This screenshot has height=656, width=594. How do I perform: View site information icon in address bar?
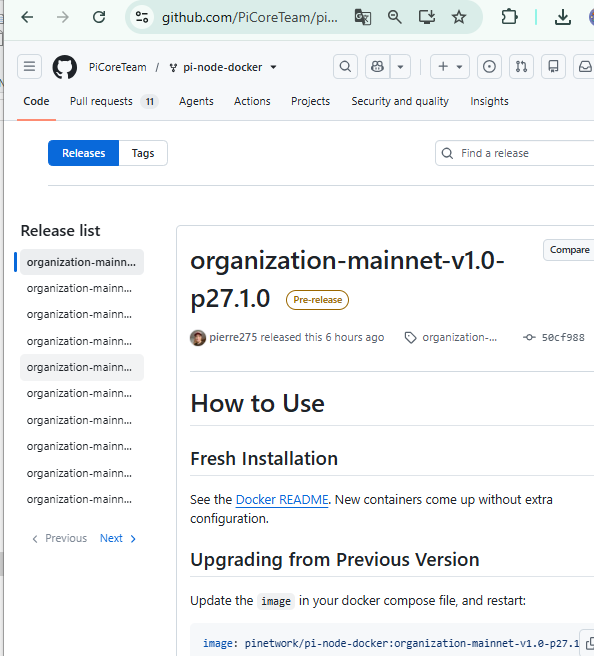[x=142, y=17]
